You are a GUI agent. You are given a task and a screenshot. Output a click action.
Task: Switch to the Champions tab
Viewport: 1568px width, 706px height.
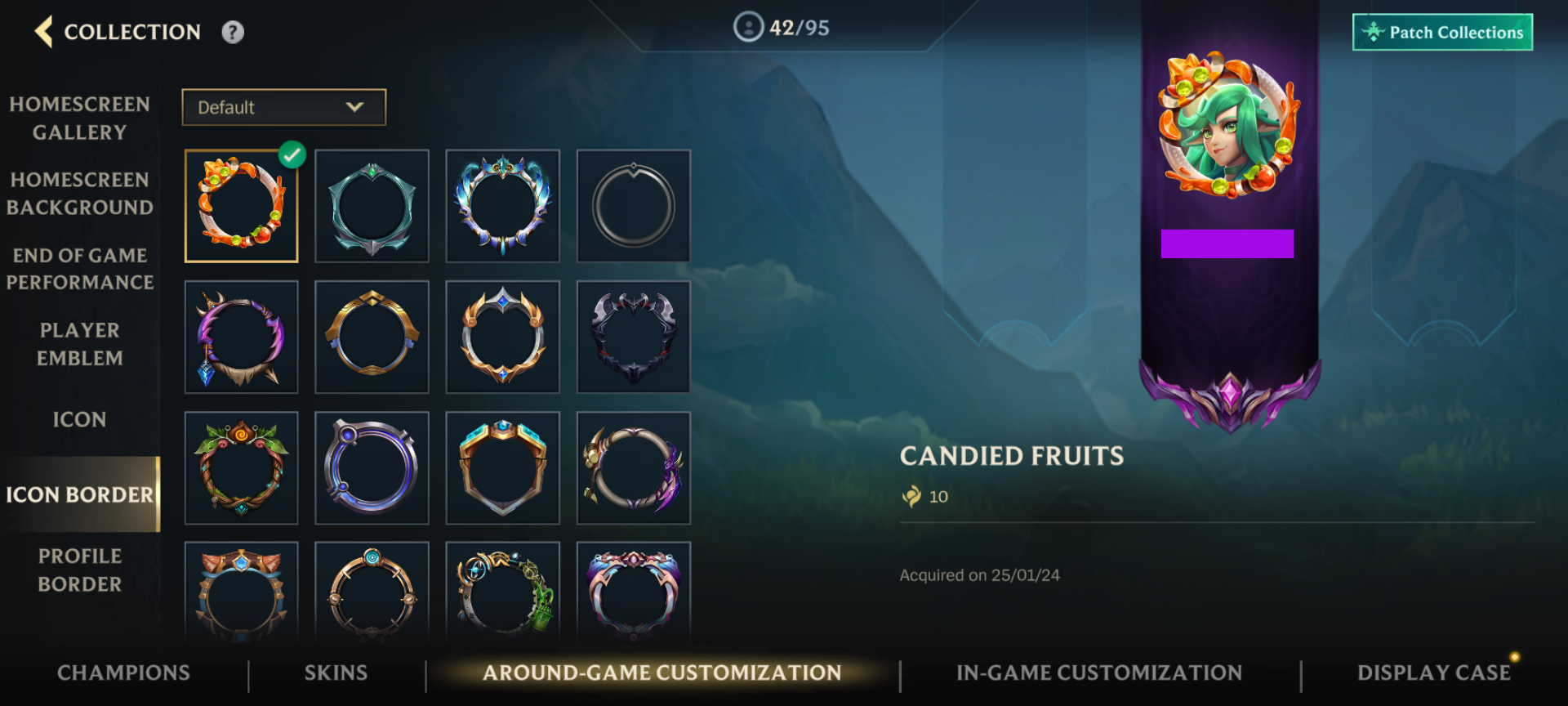click(123, 672)
